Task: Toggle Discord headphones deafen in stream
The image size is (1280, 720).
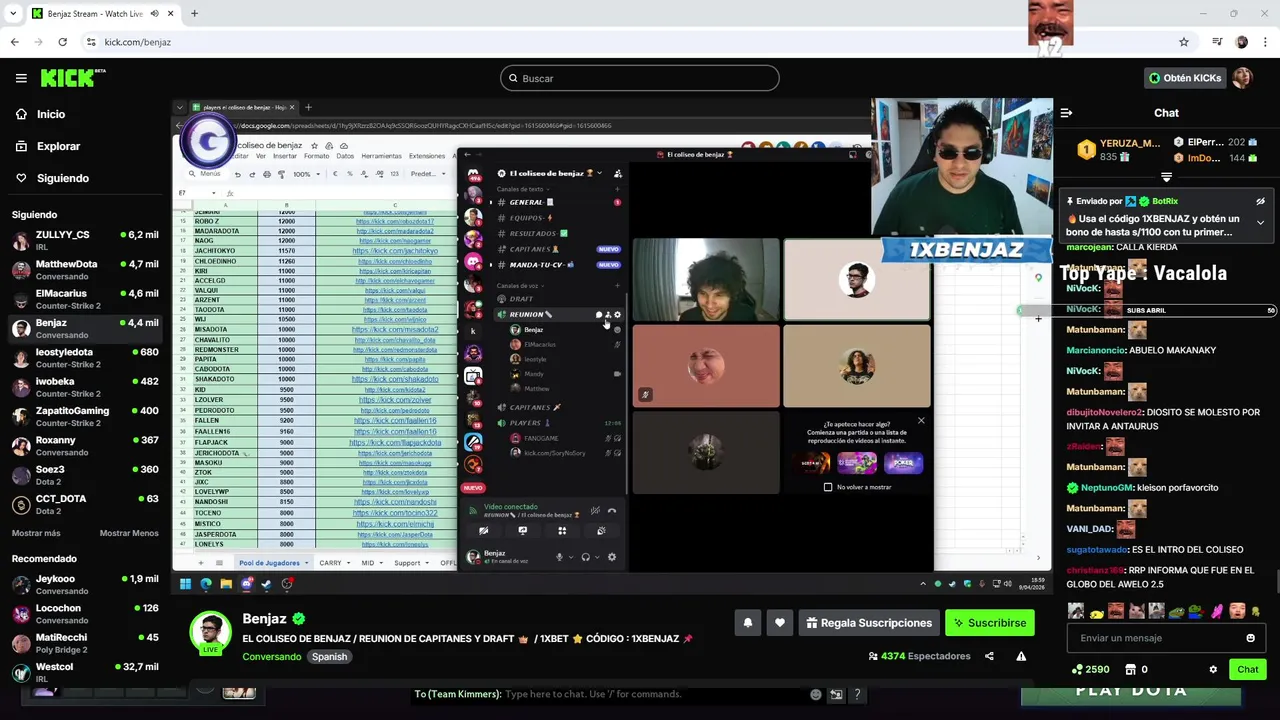Action: (x=585, y=557)
